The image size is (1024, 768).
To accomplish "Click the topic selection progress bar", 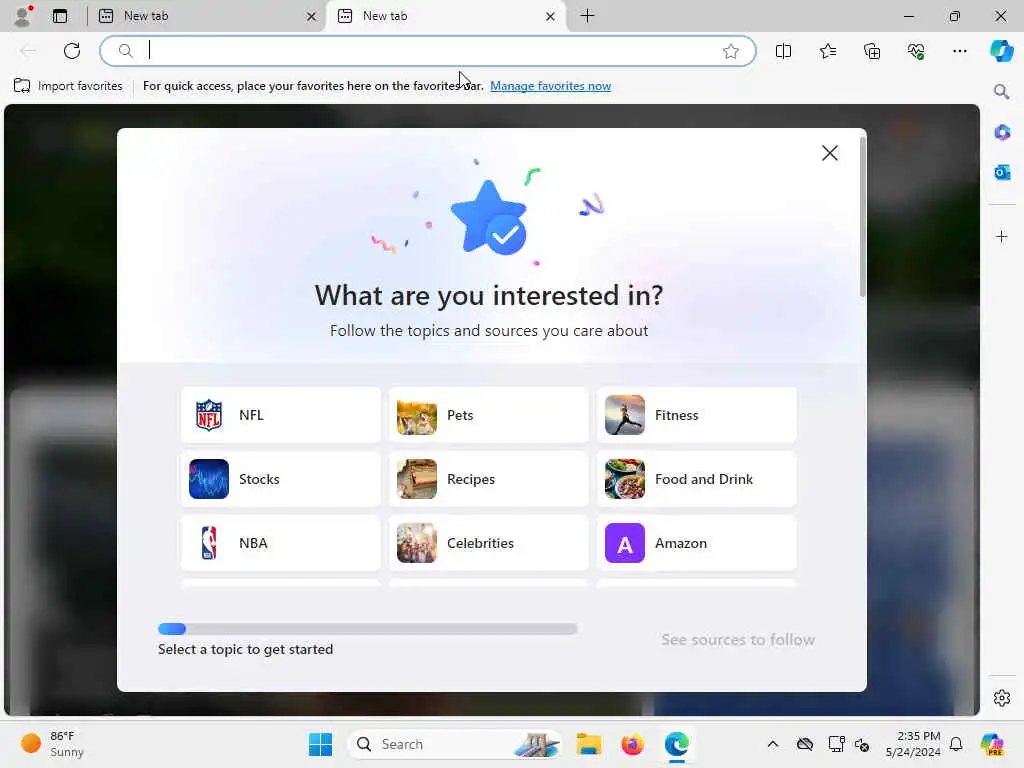I will click(x=368, y=629).
